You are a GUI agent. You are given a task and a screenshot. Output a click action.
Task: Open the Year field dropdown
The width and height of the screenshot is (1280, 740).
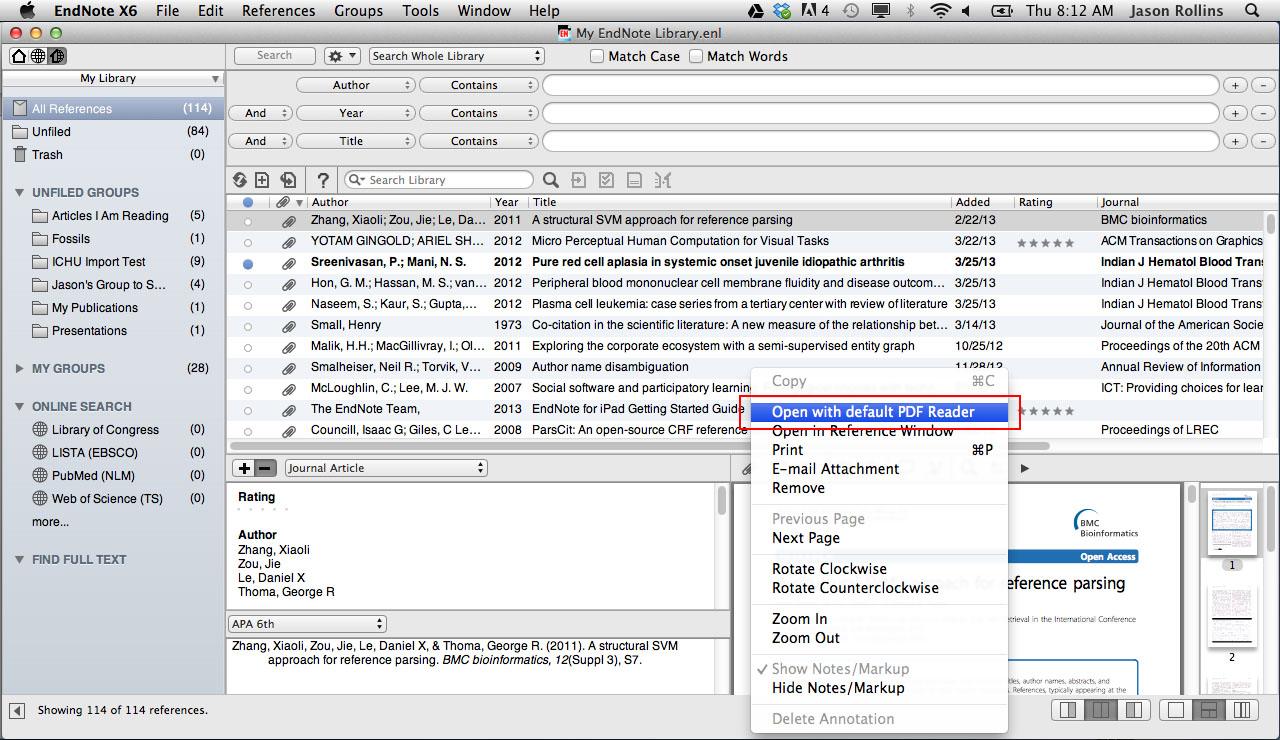(x=355, y=113)
